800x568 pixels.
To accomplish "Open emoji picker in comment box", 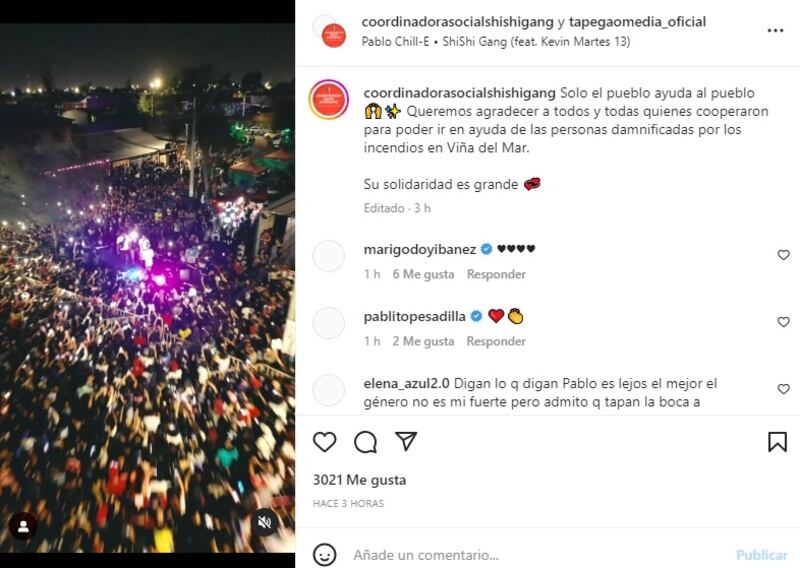I will (325, 555).
